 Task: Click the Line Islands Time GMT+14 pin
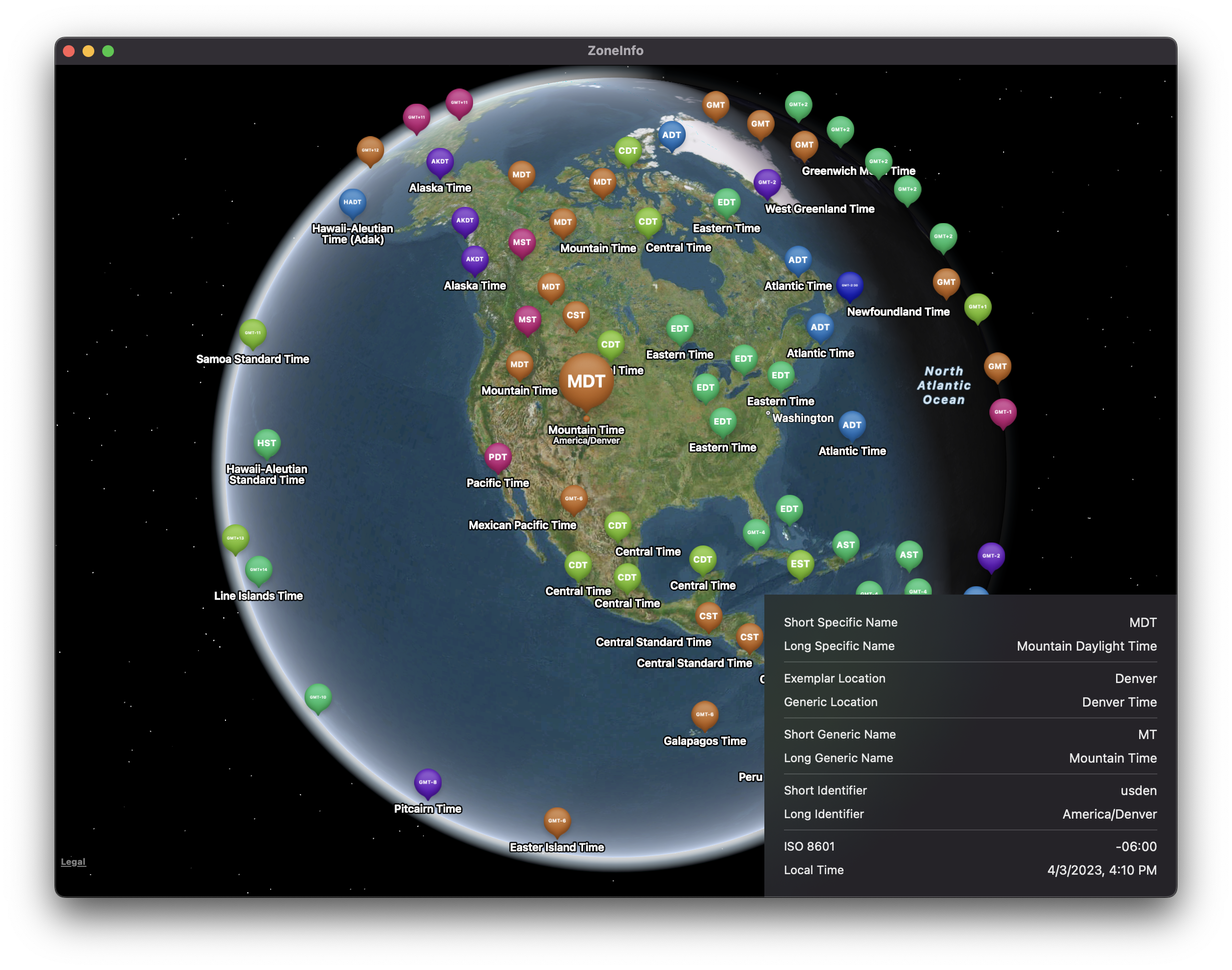[258, 569]
